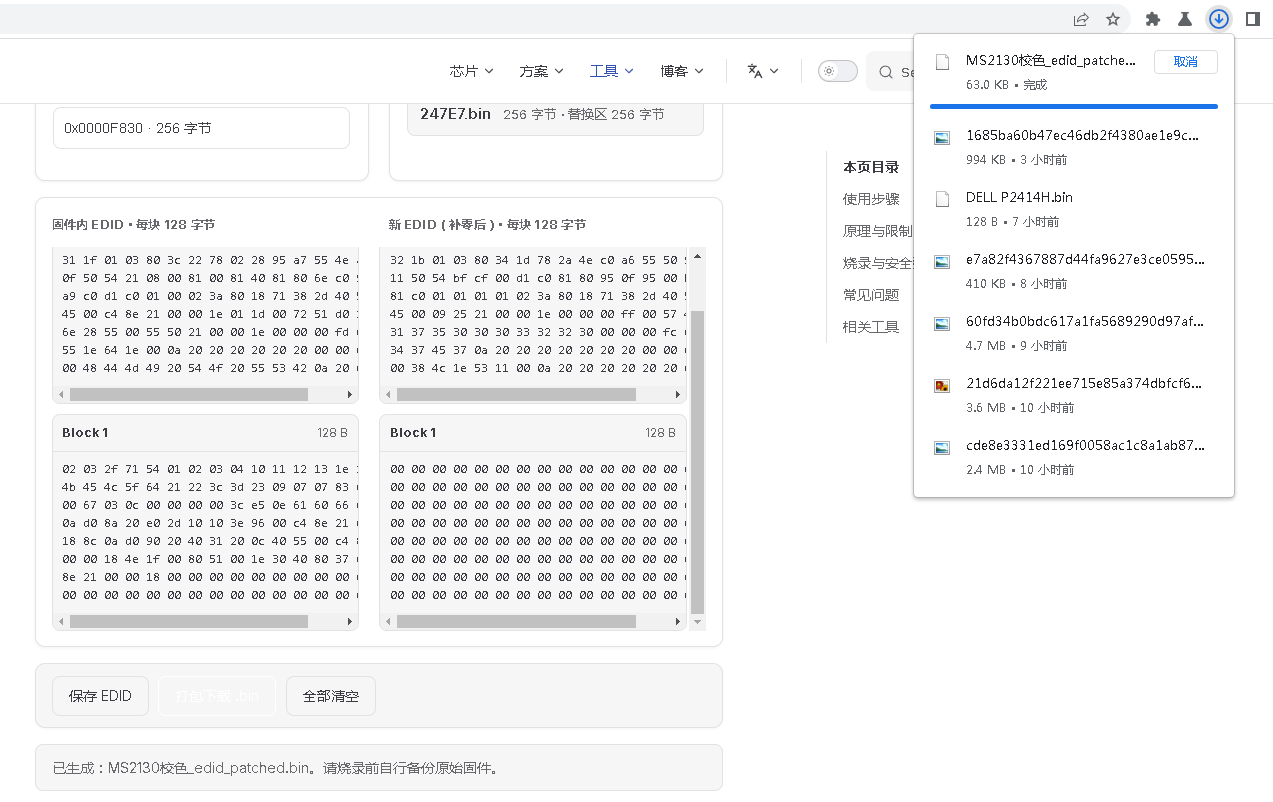Click the 全部清空 button
1273x802 pixels.
pos(331,696)
